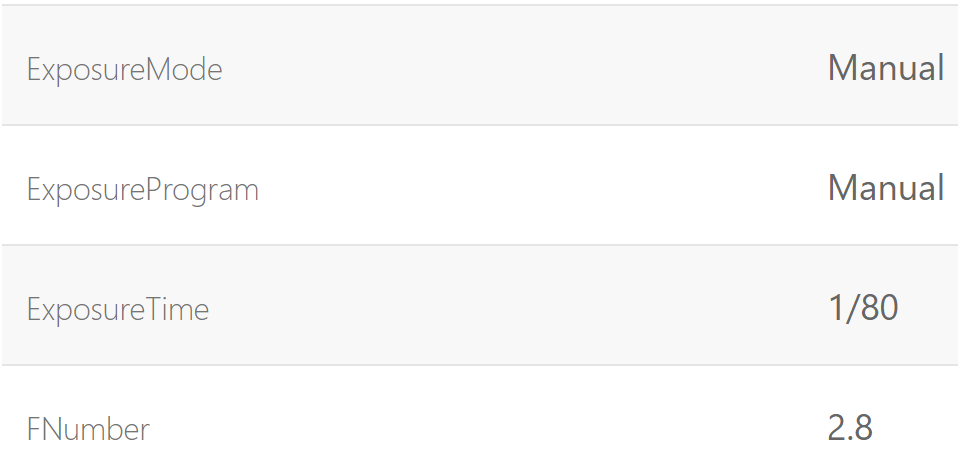This screenshot has height=474, width=958.
Task: Click divider between ExposureProgram and ExposureTime rows
Action: [480, 245]
